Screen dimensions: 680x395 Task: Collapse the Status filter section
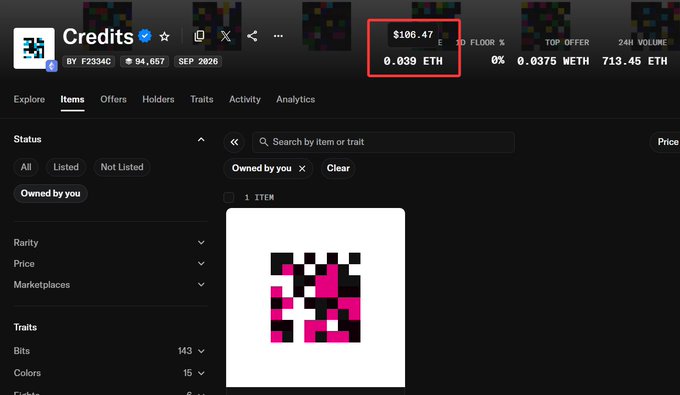(x=201, y=139)
